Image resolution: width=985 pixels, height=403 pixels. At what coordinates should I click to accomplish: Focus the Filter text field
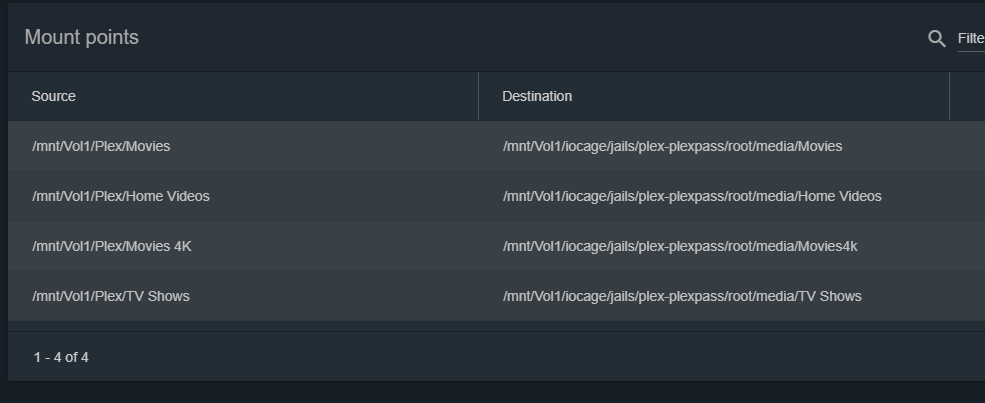pos(970,38)
